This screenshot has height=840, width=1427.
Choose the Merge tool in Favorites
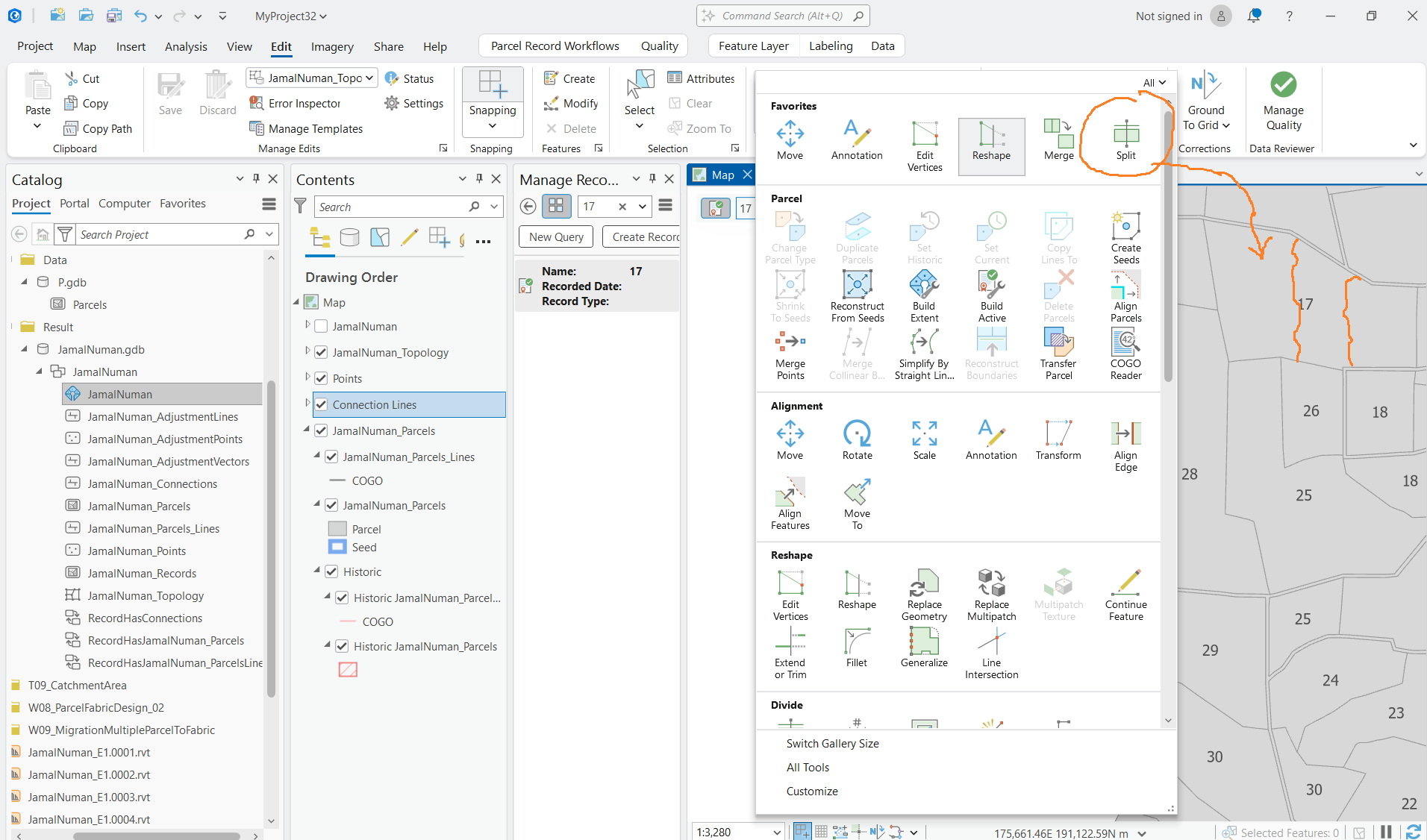point(1058,140)
